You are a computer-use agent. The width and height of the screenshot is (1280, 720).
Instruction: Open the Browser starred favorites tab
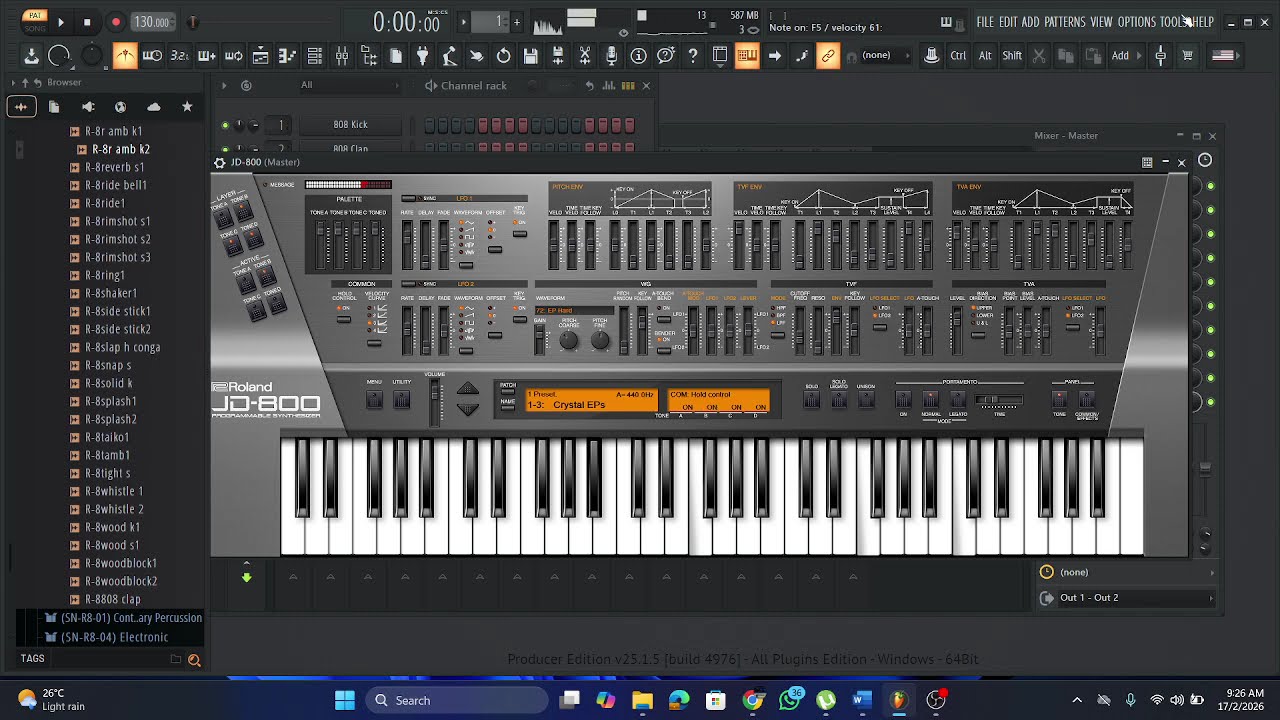click(x=187, y=106)
